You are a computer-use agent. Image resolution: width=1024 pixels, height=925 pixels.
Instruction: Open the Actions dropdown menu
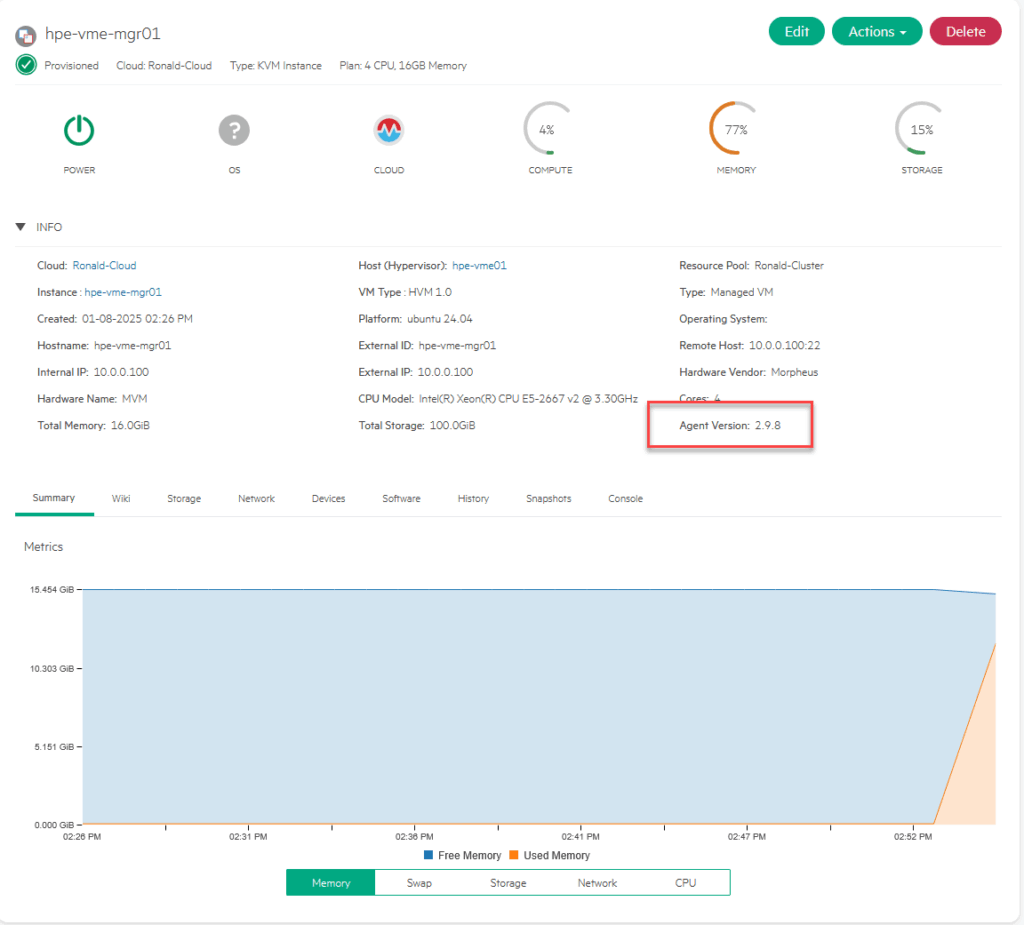[x=877, y=32]
